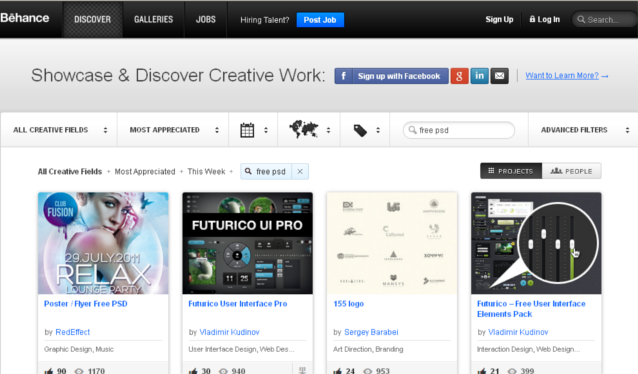Click the Sign Up link

pyautogui.click(x=499, y=19)
